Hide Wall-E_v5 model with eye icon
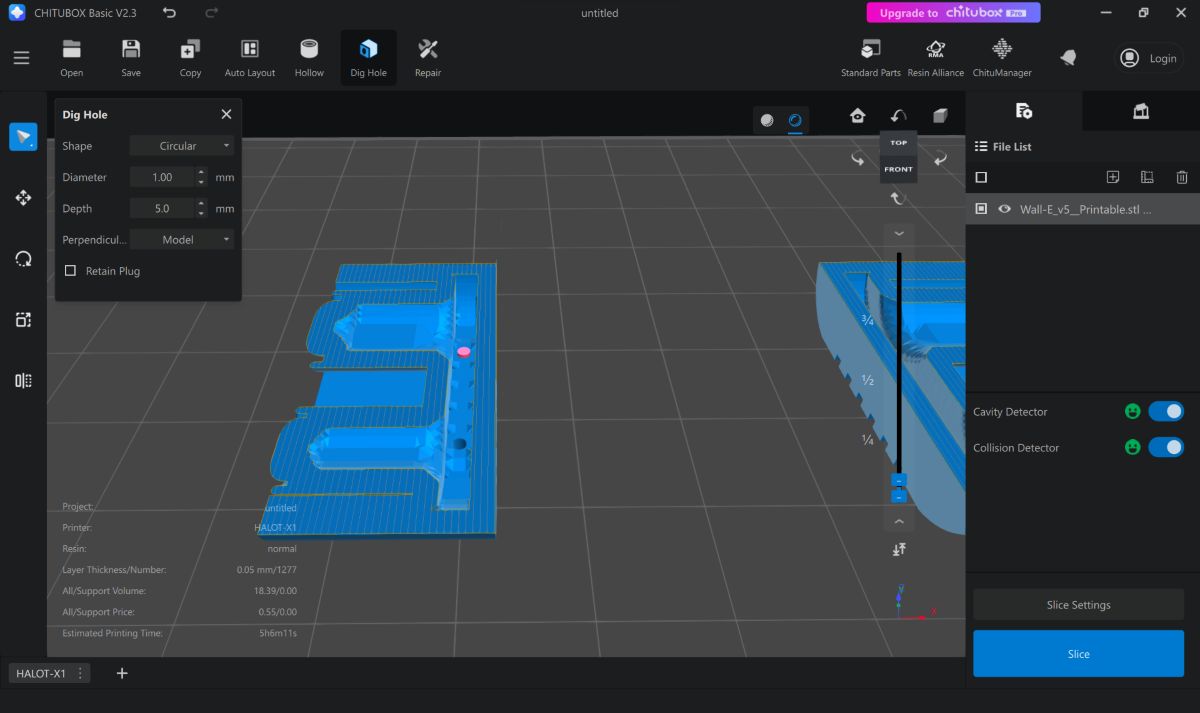Screen dimensions: 1200x713 (1004, 209)
